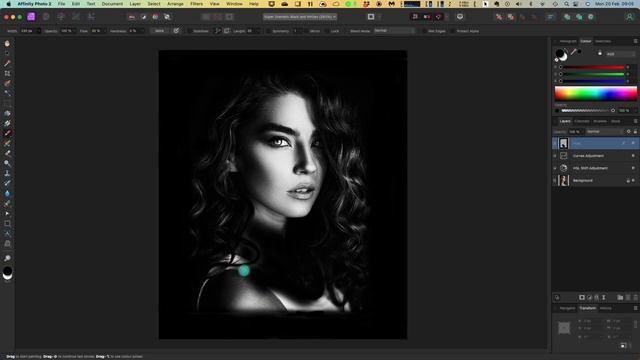Open the Colour panel options menu
The height and width of the screenshot is (360, 640).
point(635,41)
